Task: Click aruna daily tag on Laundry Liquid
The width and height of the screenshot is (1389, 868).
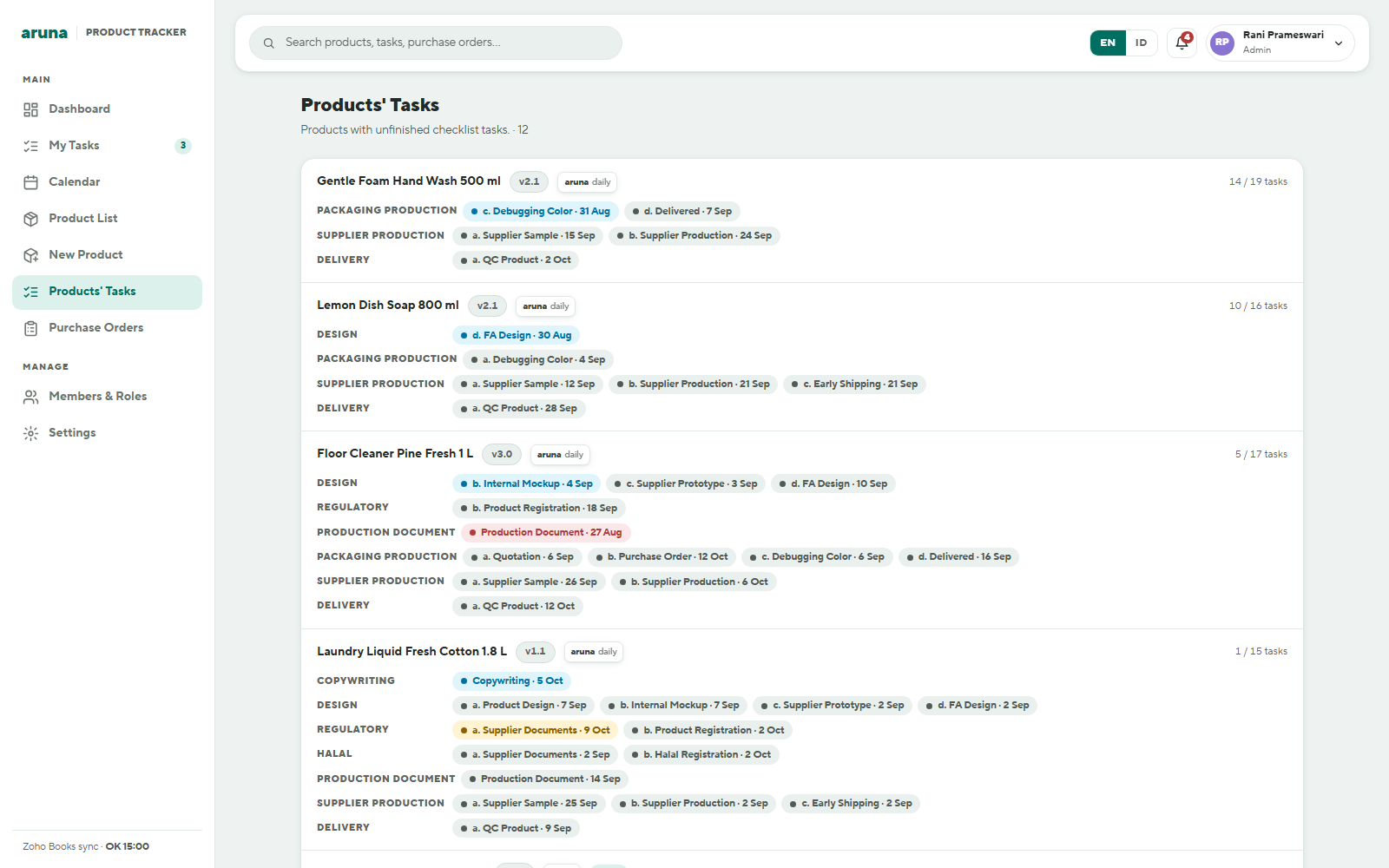Action: point(594,652)
